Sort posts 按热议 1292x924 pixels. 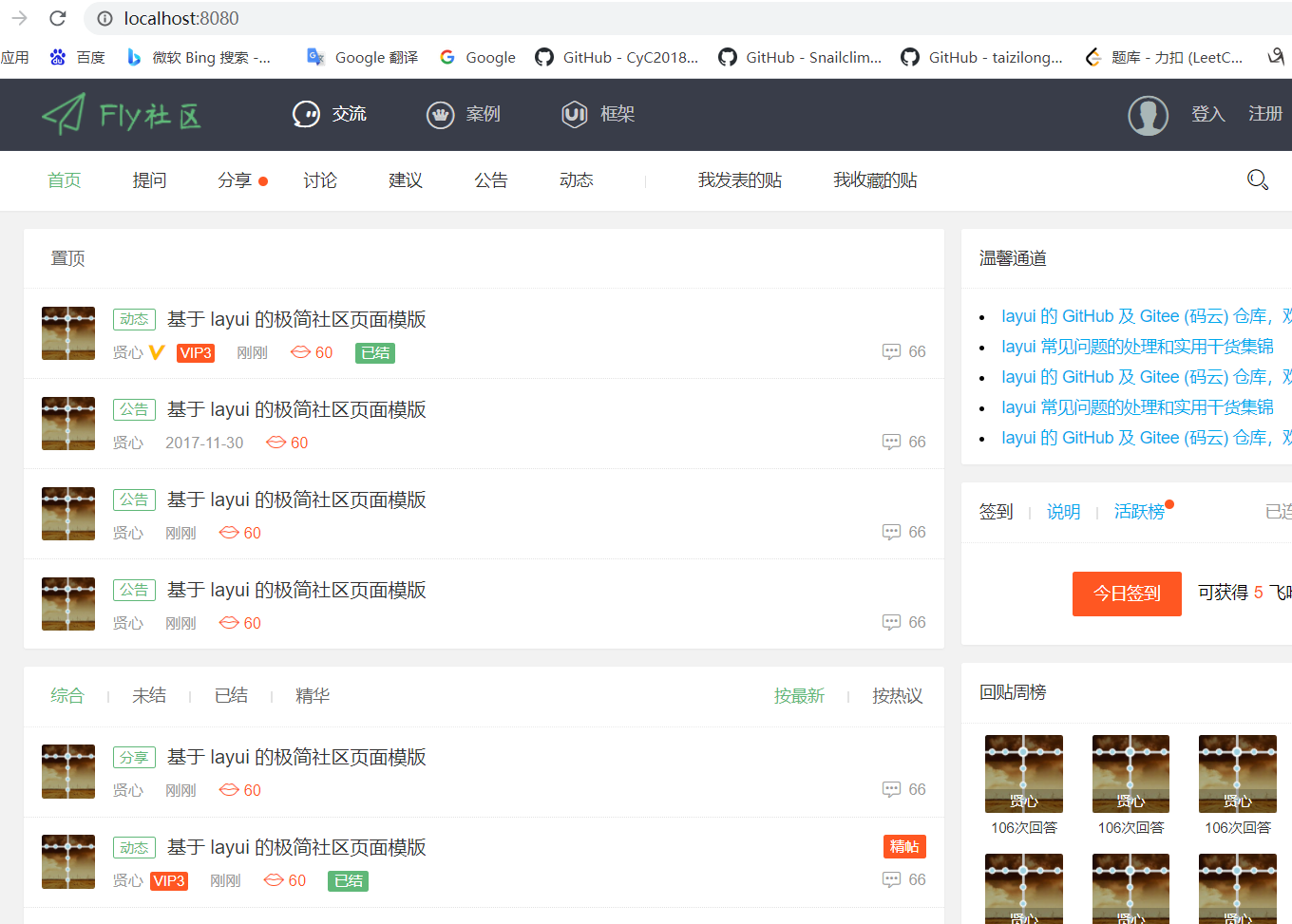coord(898,696)
